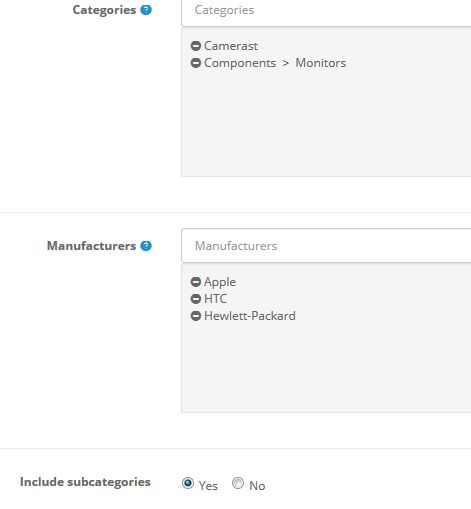Viewport: 471px width, 509px height.
Task: Click the HTC entry text
Action: (215, 299)
